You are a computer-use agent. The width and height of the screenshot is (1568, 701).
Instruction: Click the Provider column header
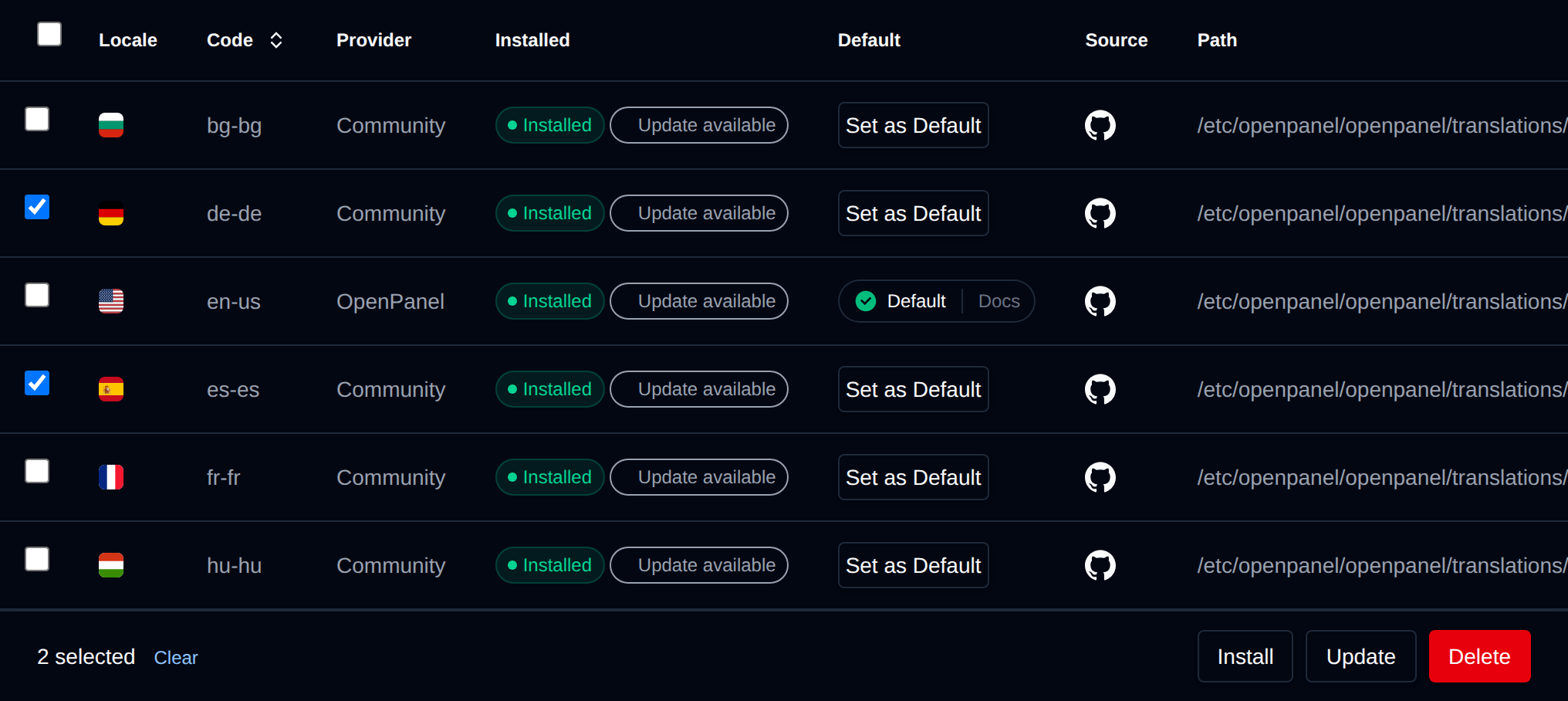[374, 40]
